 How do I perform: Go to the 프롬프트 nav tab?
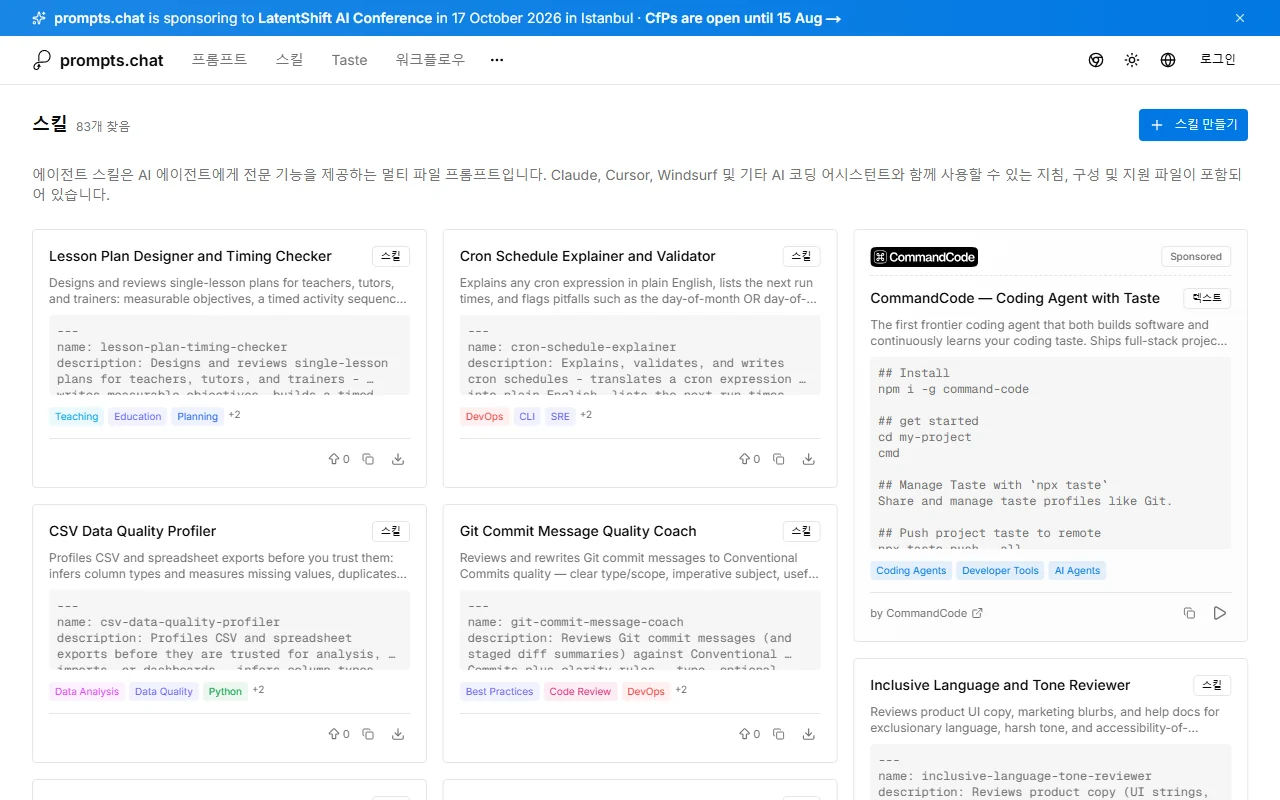click(x=220, y=60)
